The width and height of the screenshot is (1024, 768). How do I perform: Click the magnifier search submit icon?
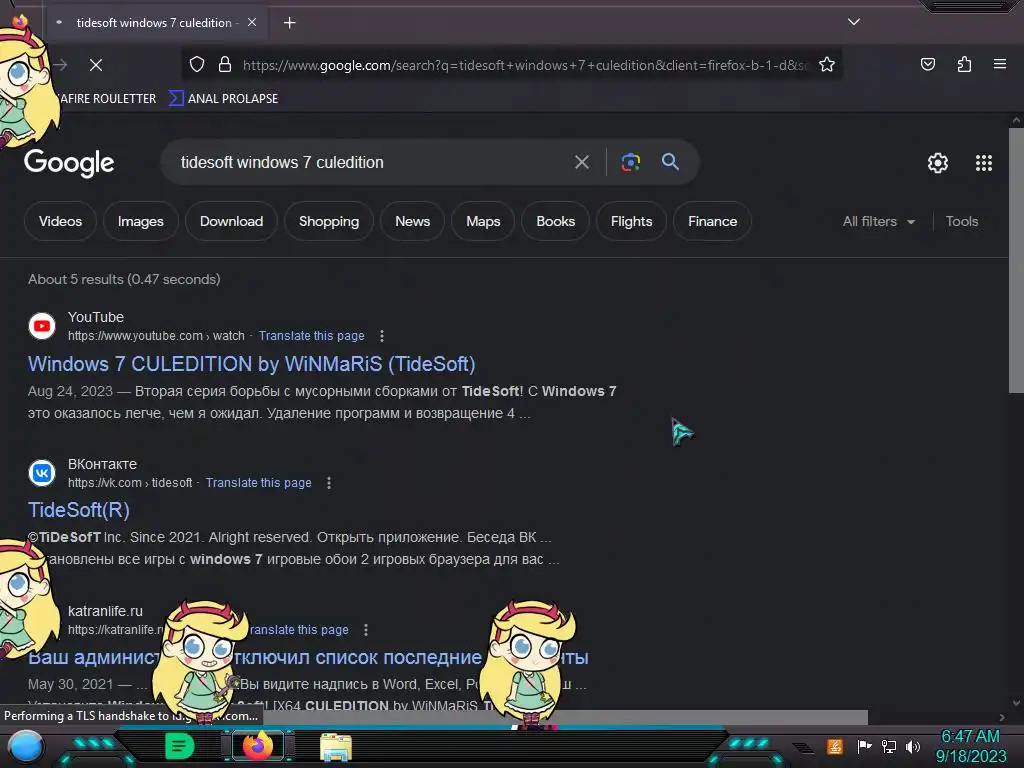(x=670, y=162)
